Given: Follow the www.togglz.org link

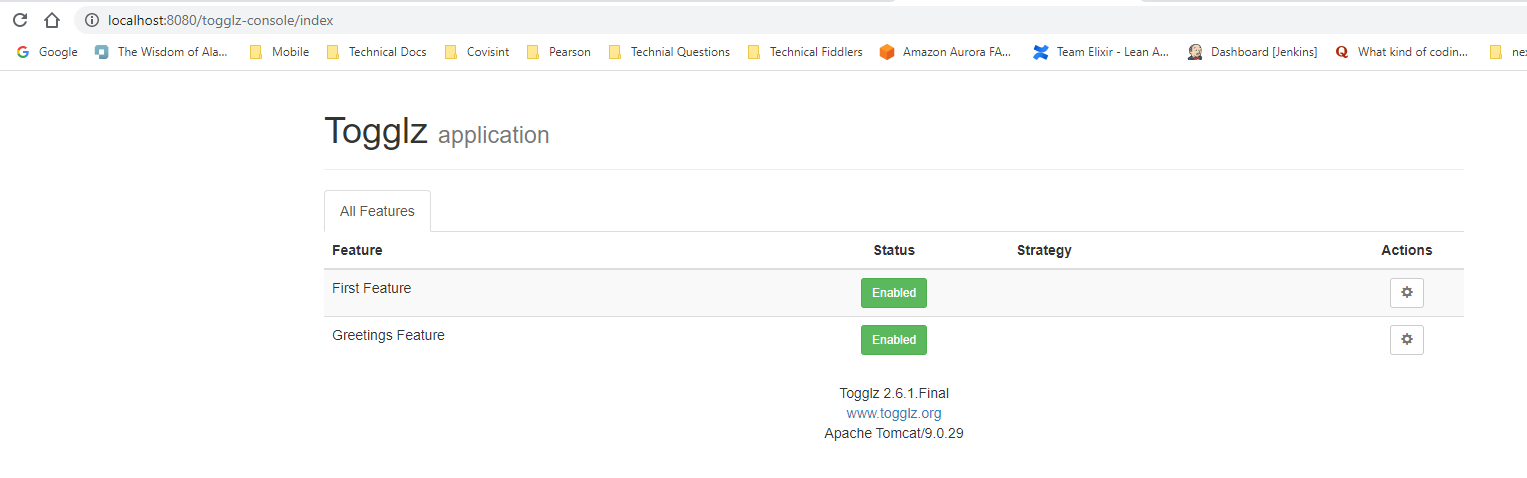Looking at the screenshot, I should pos(893,413).
